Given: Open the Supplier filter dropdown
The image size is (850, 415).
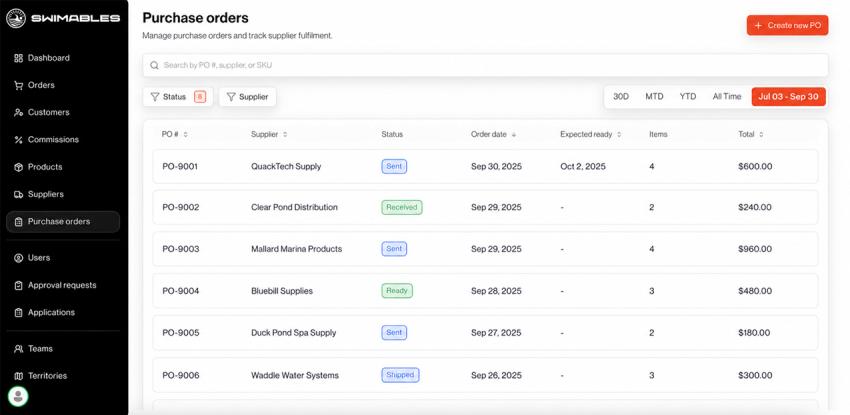Looking at the screenshot, I should 248,97.
